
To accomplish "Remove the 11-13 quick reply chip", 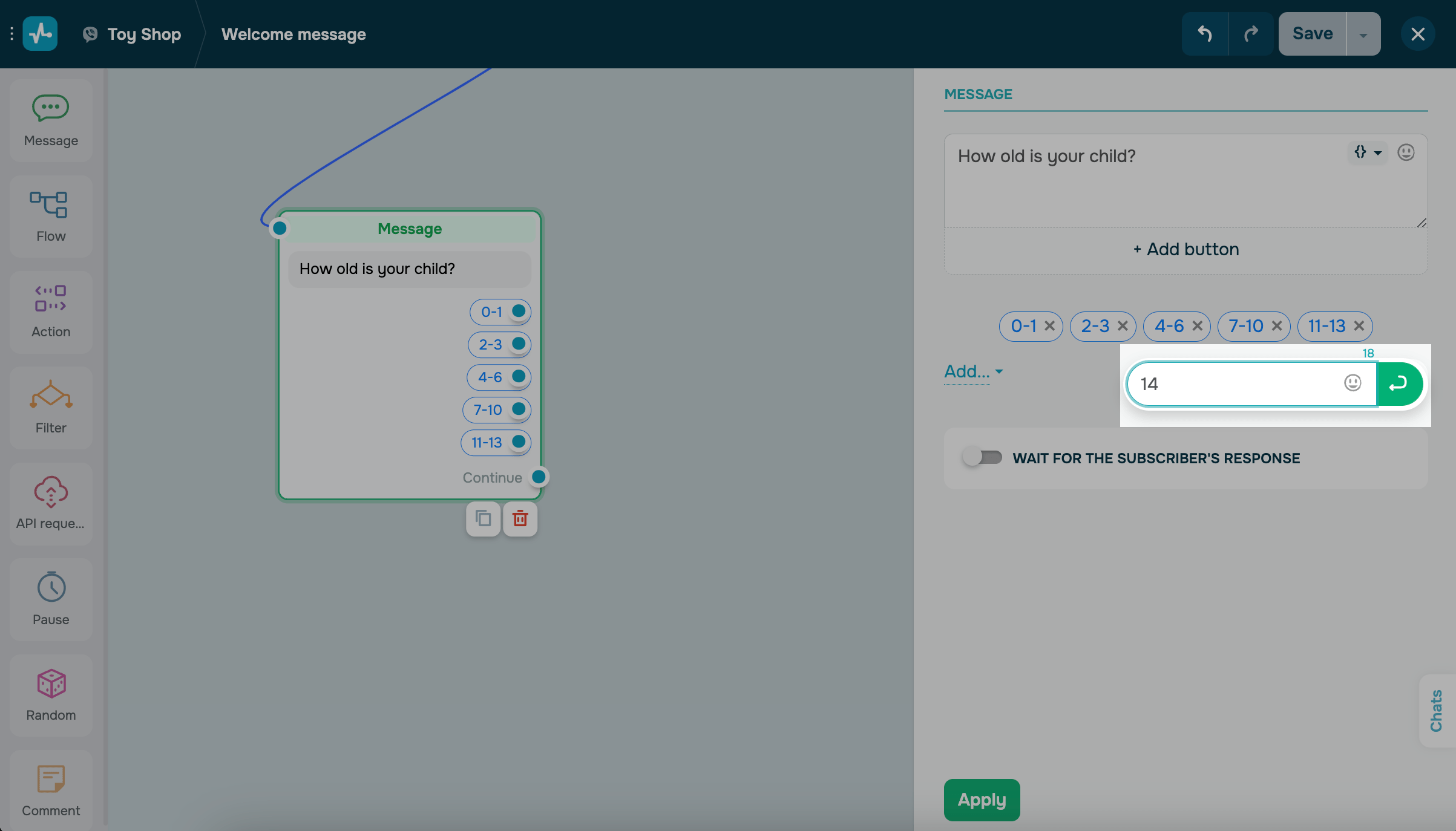I will 1359,326.
